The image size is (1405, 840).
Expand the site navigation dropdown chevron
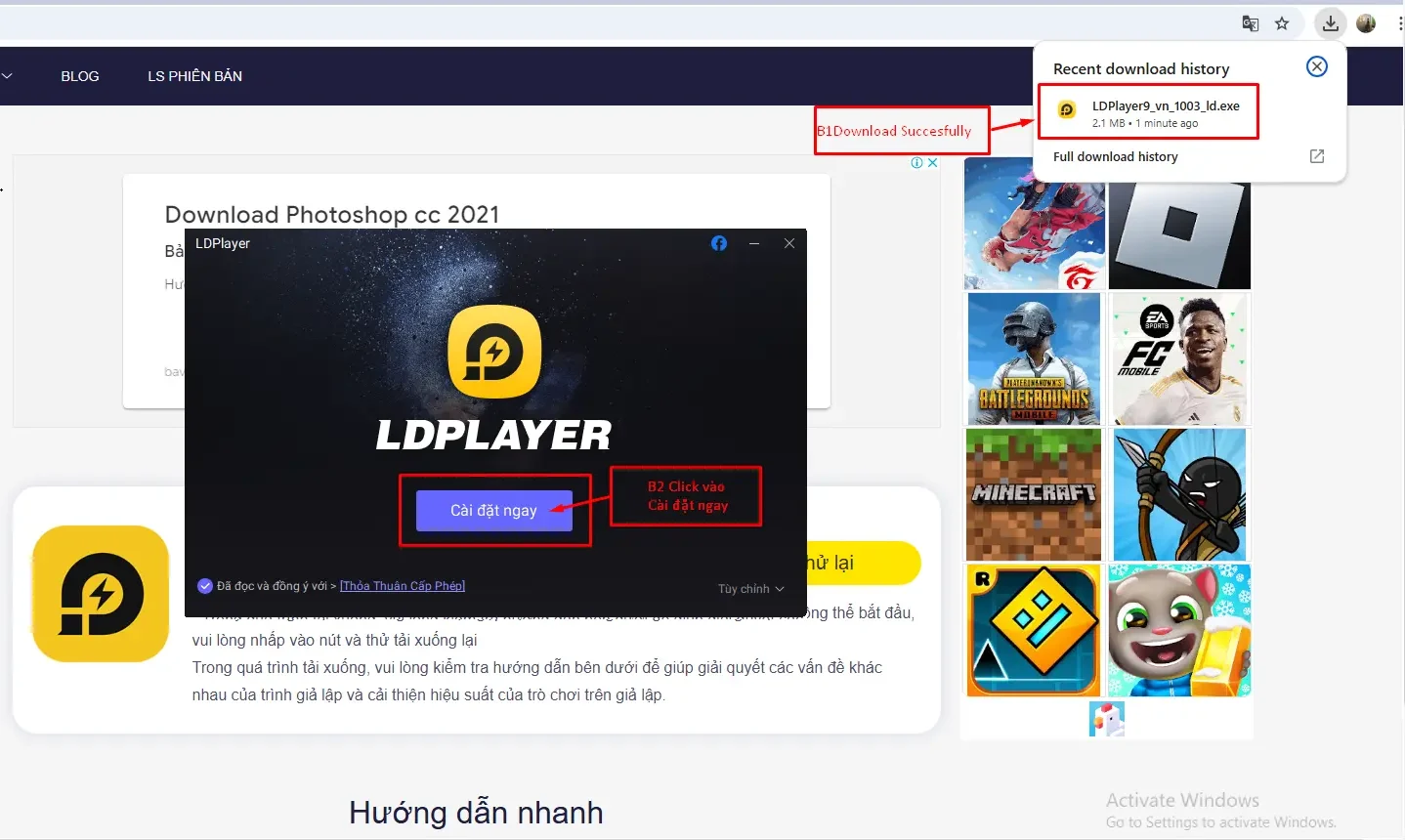[6, 76]
